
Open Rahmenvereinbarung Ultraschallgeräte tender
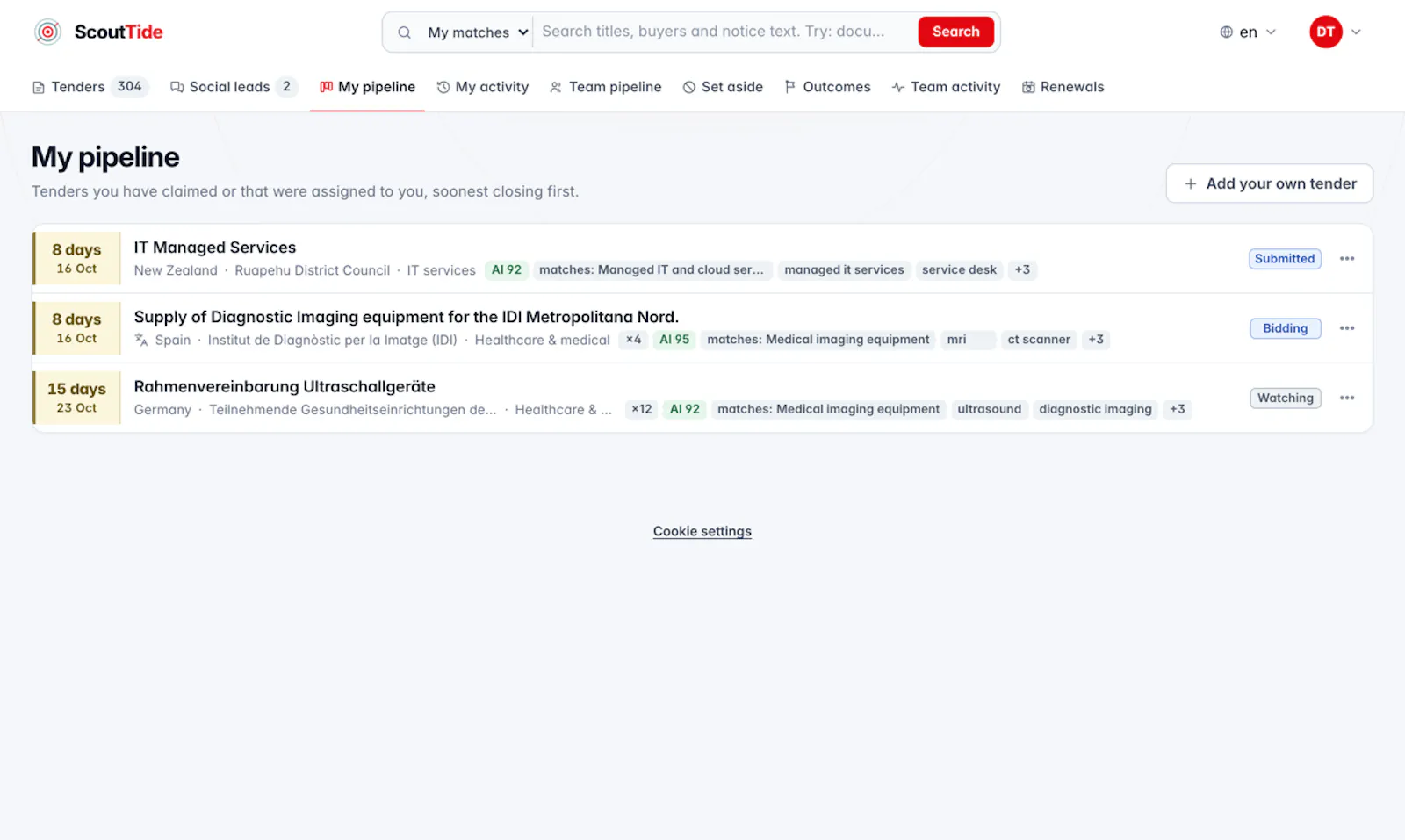coord(285,387)
